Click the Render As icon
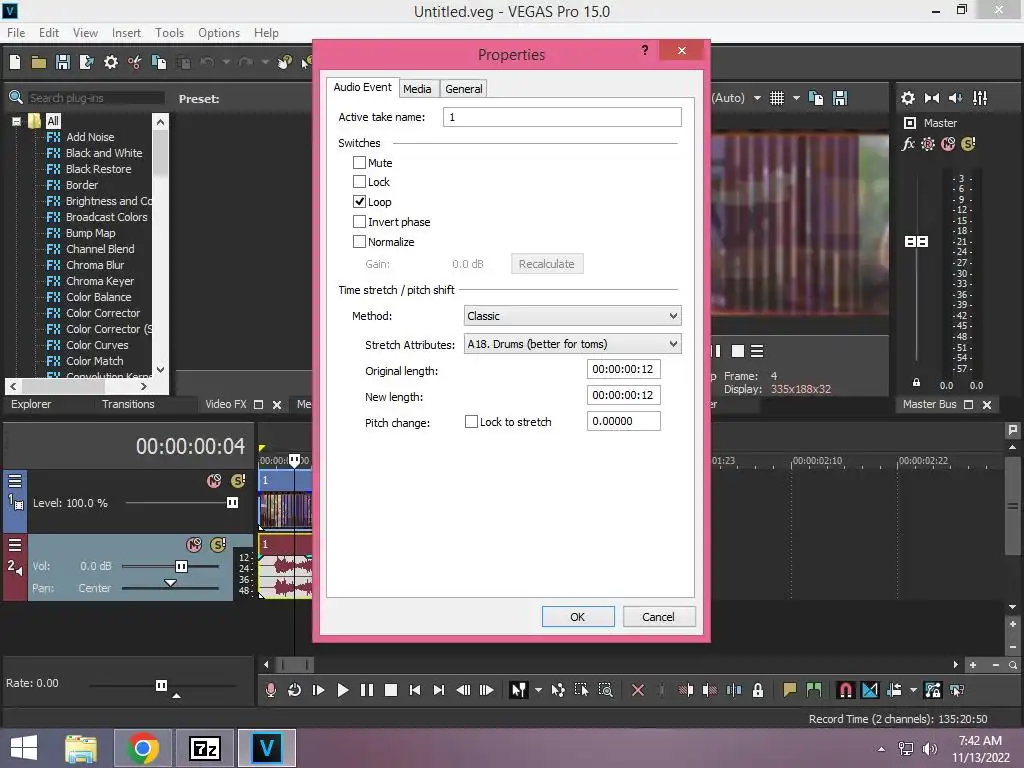Screen dimensions: 1024x768 click(x=86, y=62)
